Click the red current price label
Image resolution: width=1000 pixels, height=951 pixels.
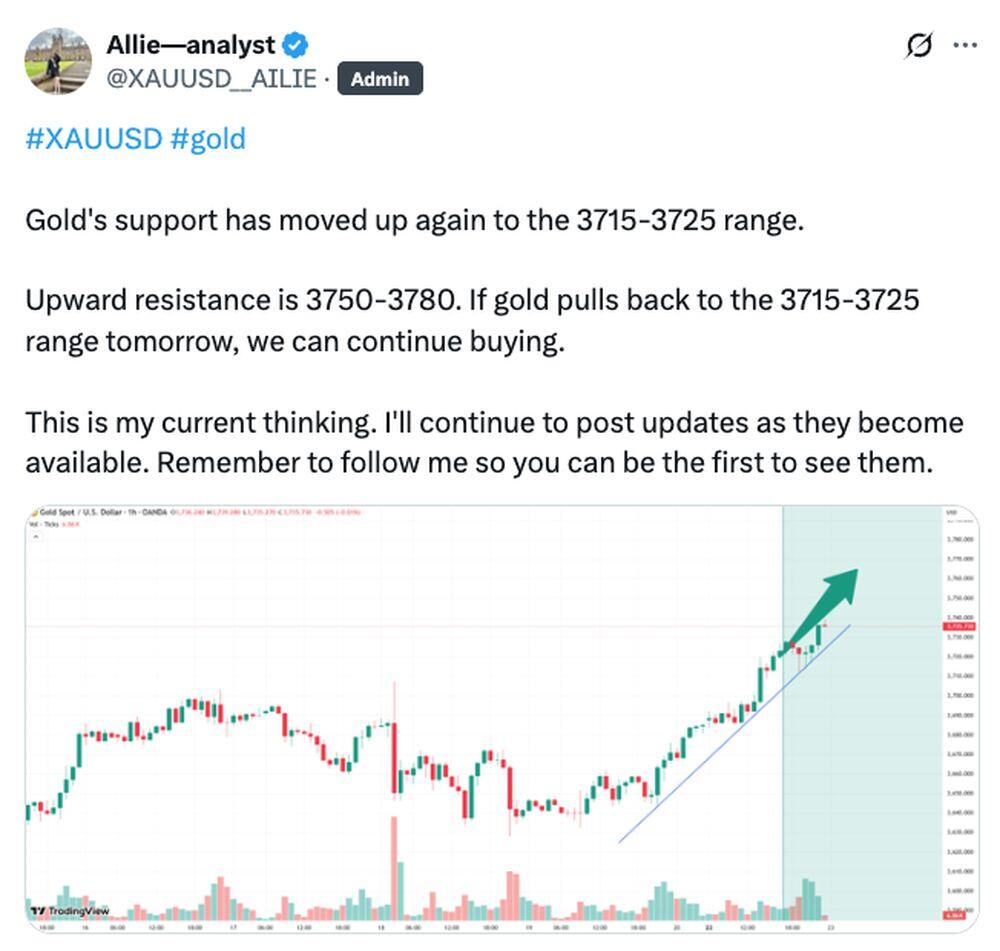click(x=958, y=626)
